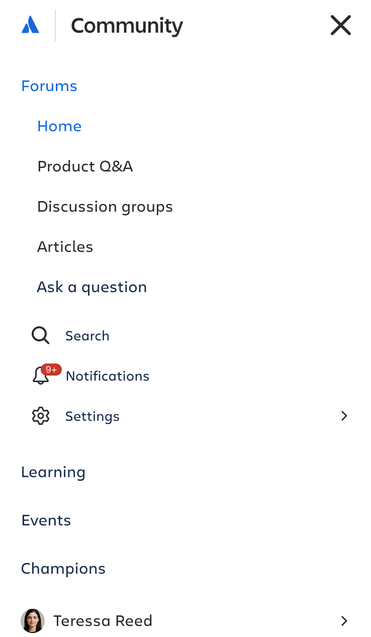Open the Notifications bell icon
The width and height of the screenshot is (371, 637).
click(41, 375)
